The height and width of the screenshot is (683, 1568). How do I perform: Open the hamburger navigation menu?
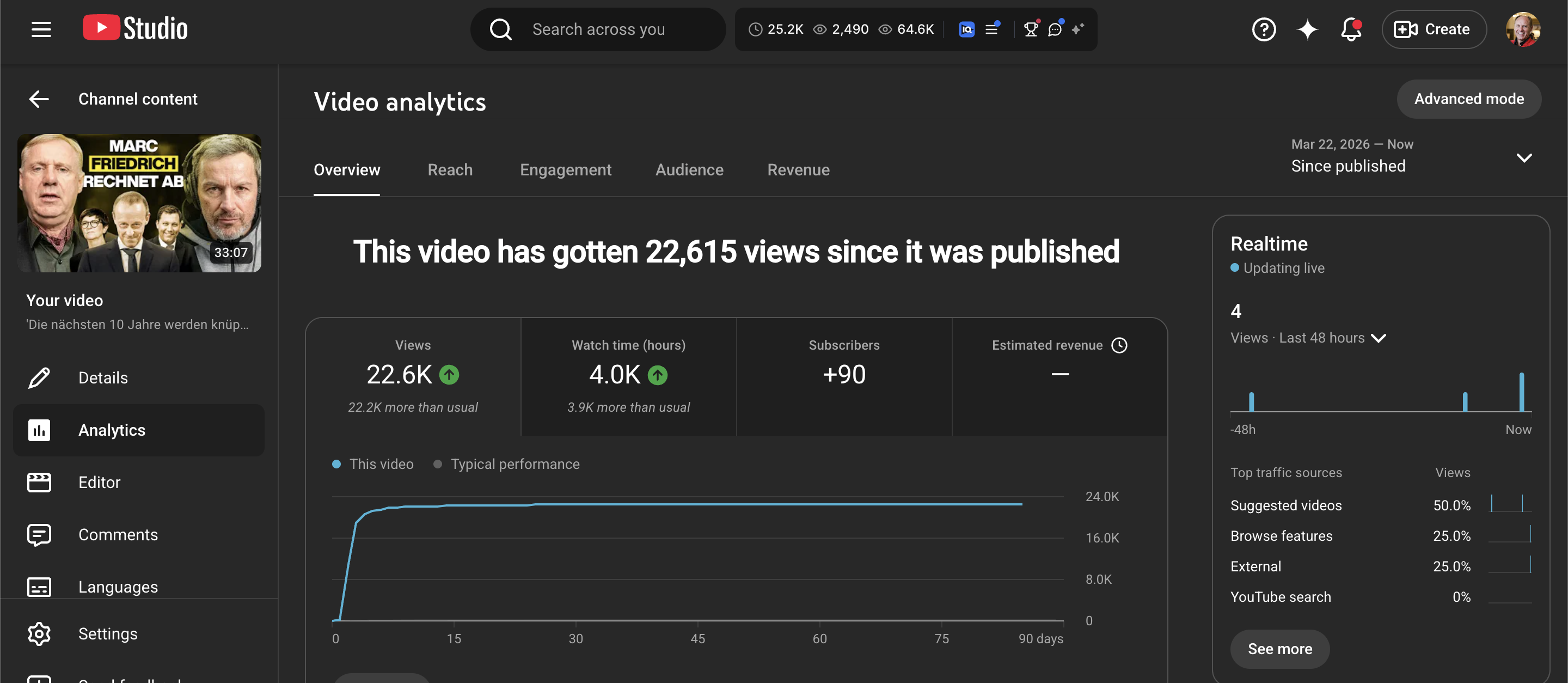[x=41, y=29]
